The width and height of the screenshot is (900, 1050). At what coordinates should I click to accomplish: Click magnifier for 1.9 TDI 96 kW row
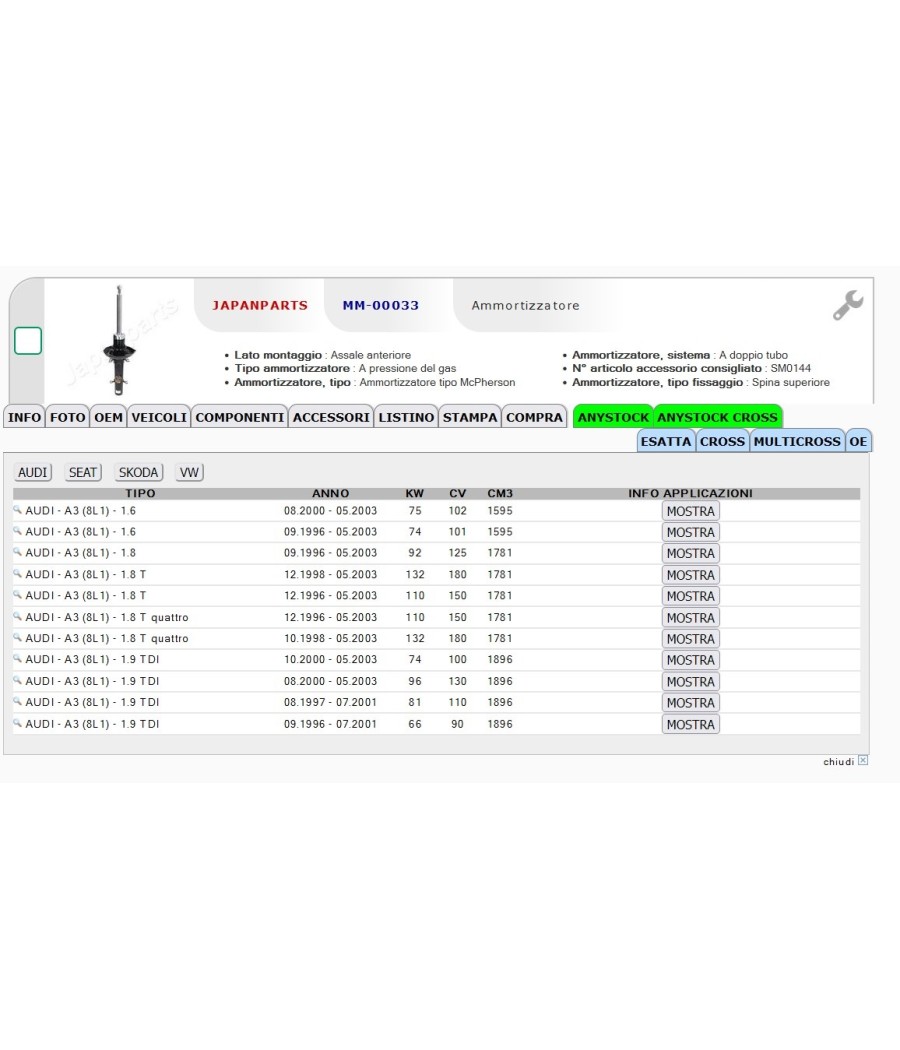point(17,680)
